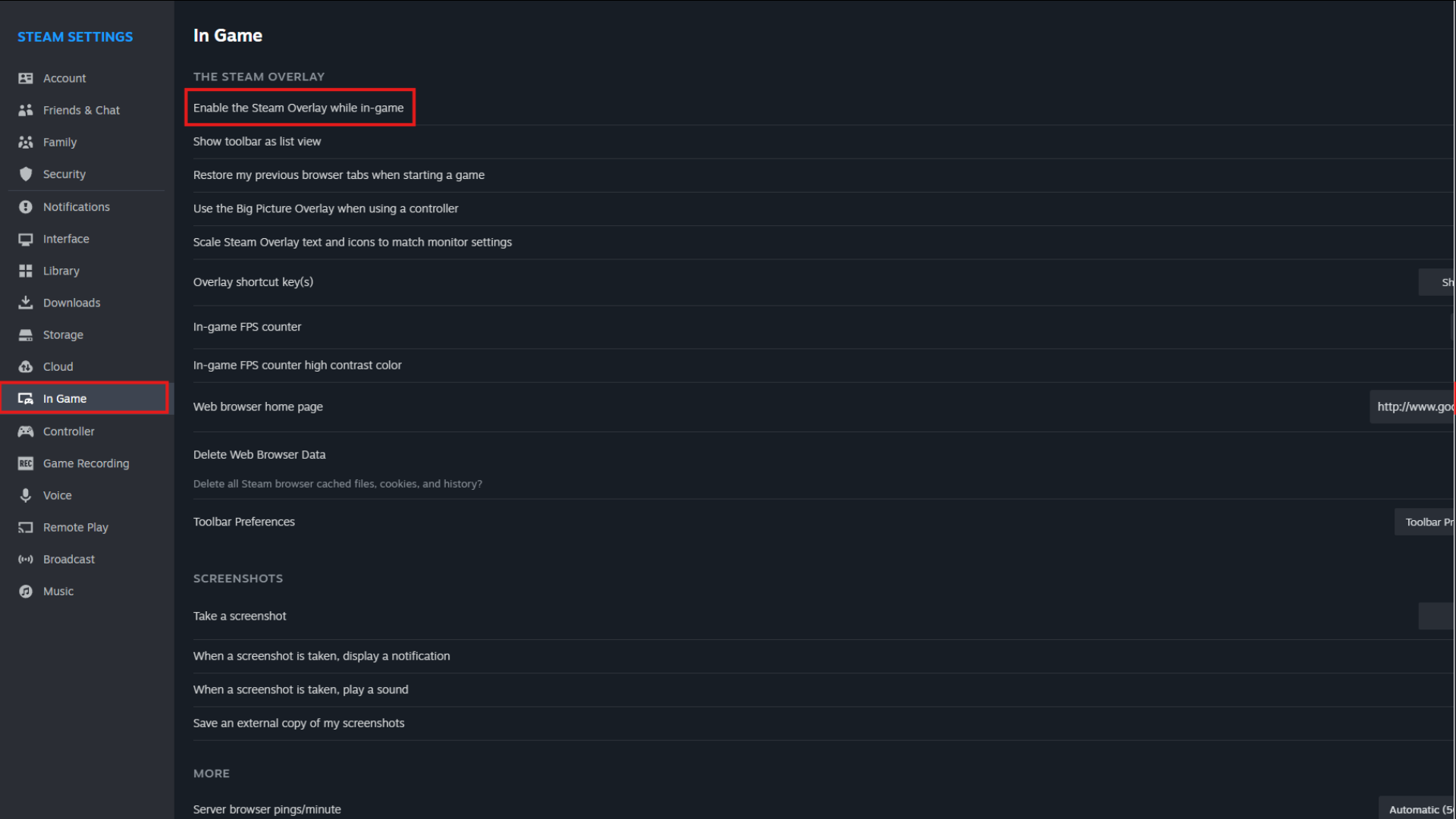
Task: Click the Web browser home page field
Action: [x=1414, y=406]
